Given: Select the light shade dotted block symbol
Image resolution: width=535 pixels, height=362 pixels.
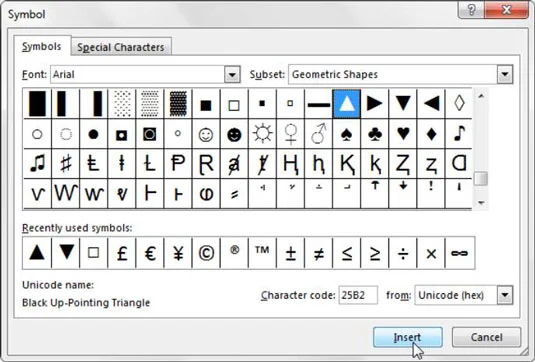Looking at the screenshot, I should (x=121, y=104).
